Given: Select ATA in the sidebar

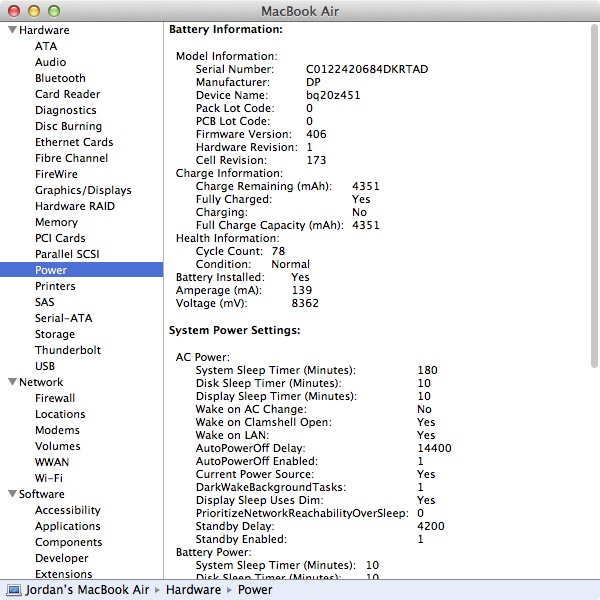Looking at the screenshot, I should (46, 46).
